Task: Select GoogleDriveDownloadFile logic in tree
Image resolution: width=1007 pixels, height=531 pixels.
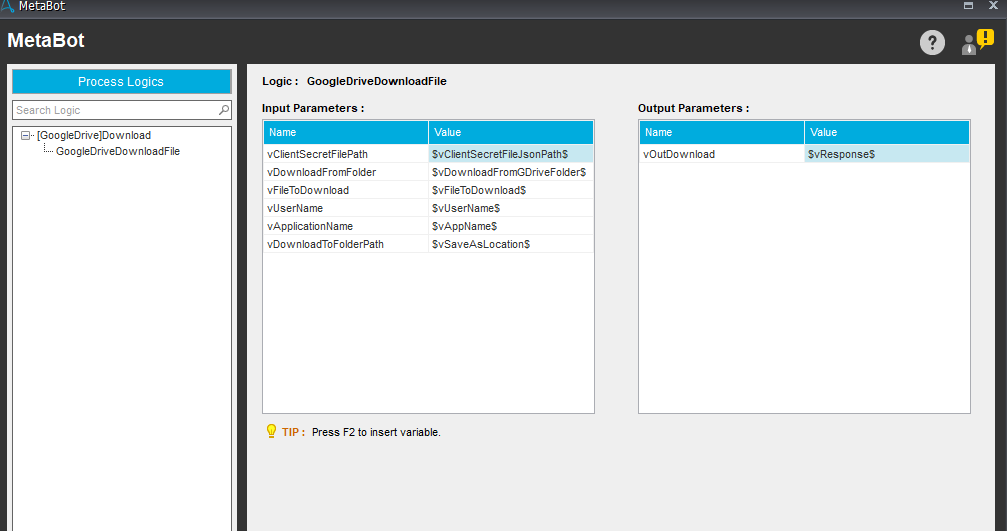Action: (x=117, y=151)
